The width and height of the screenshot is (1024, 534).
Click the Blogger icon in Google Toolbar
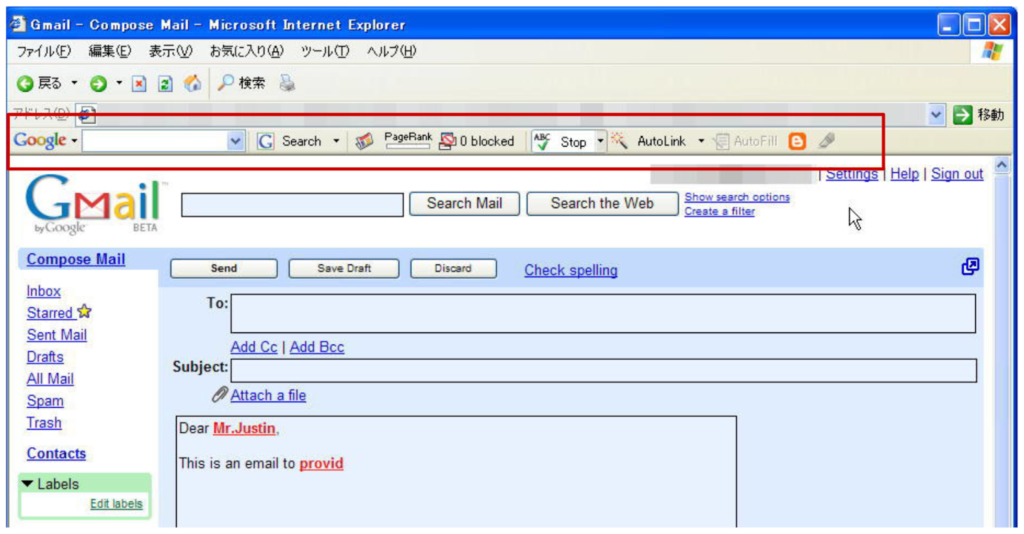pyautogui.click(x=797, y=142)
